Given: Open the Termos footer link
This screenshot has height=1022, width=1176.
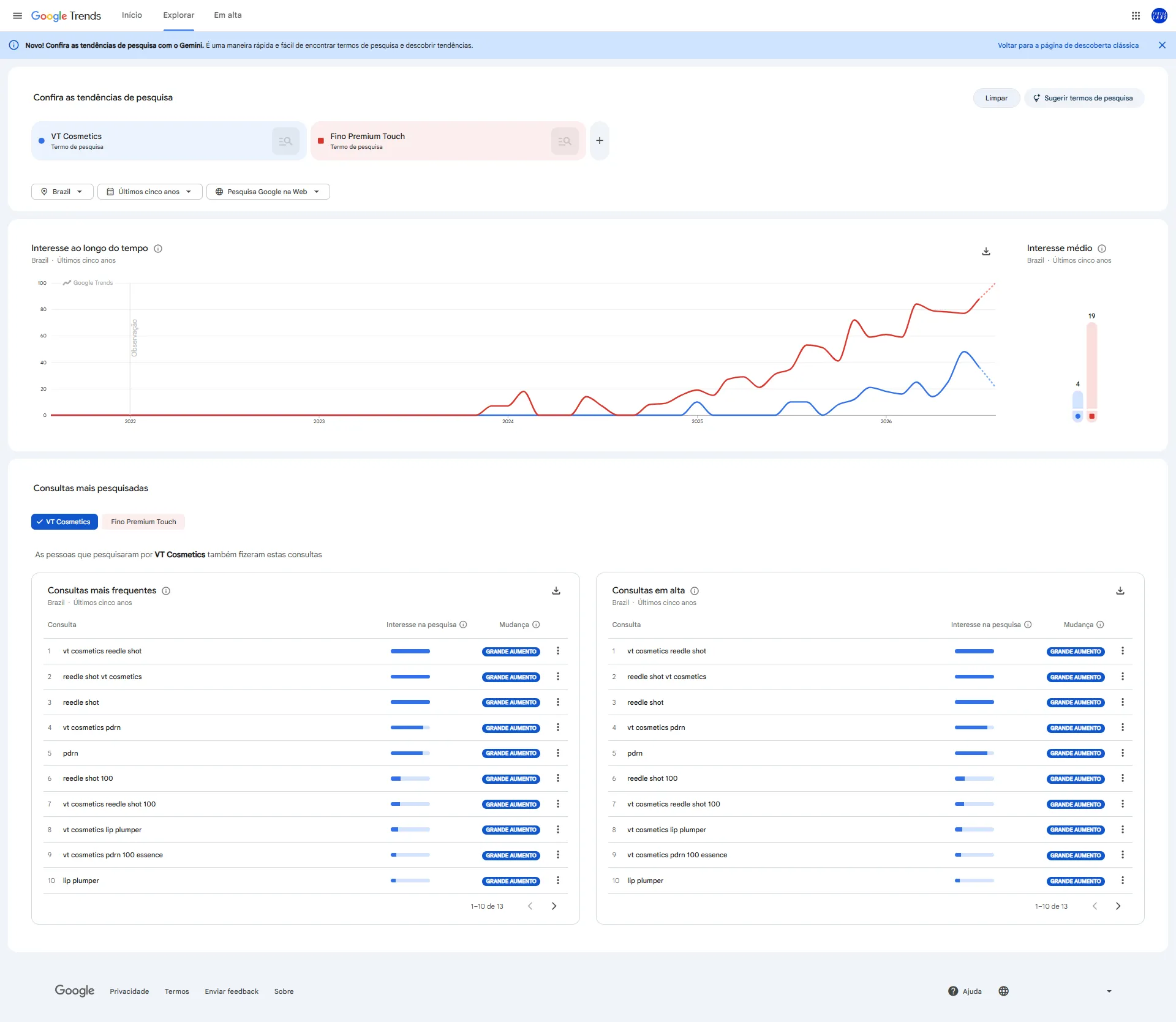Looking at the screenshot, I should click(177, 992).
